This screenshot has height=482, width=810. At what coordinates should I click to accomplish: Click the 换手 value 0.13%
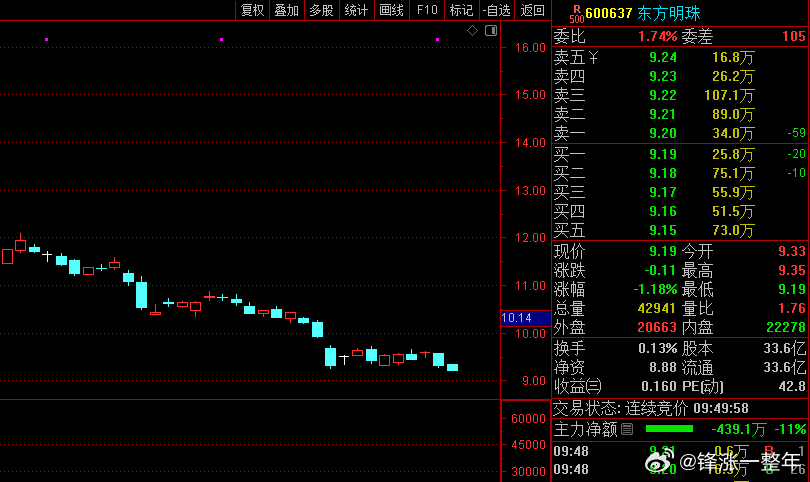pos(657,349)
